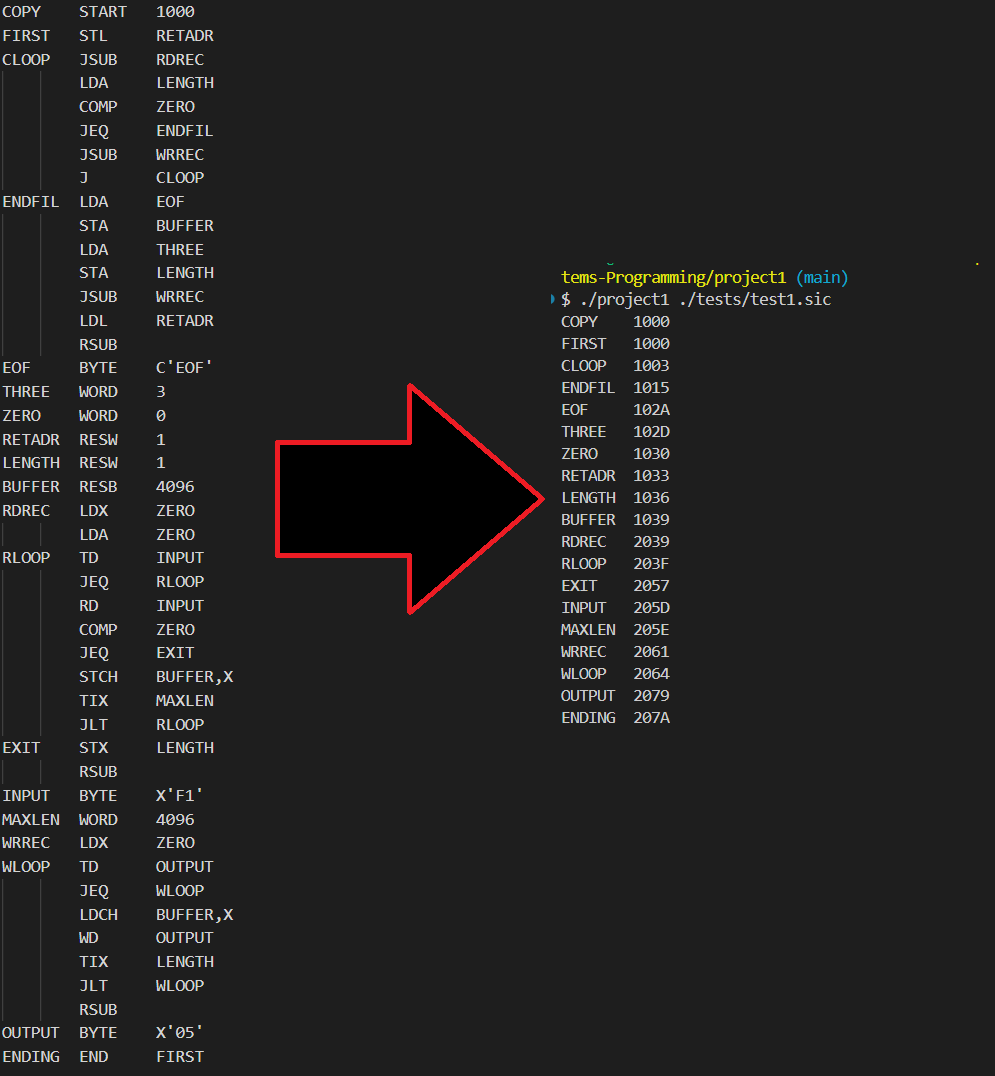Click address 1039 in the BUFFER output row
995x1076 pixels.
[x=651, y=519]
